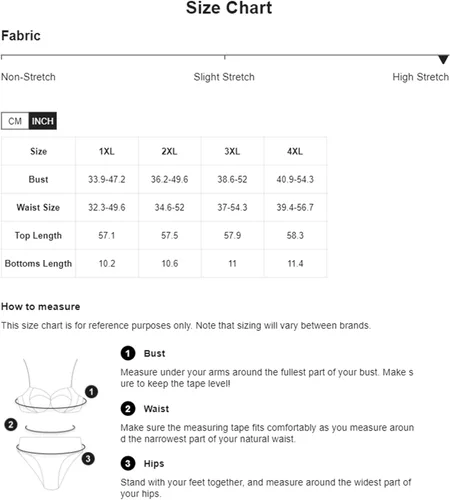Click the Slight Stretch label
Screen dimensions: 450x500
pos(224,77)
